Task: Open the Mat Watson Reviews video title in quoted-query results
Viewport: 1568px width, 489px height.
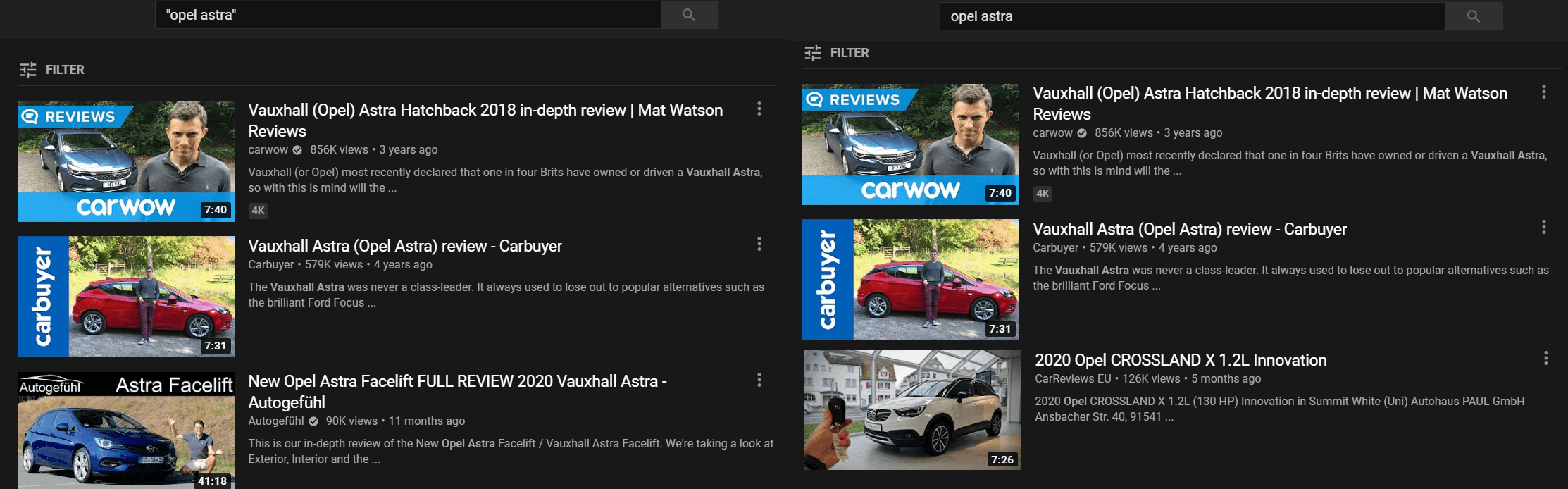Action: [485, 120]
